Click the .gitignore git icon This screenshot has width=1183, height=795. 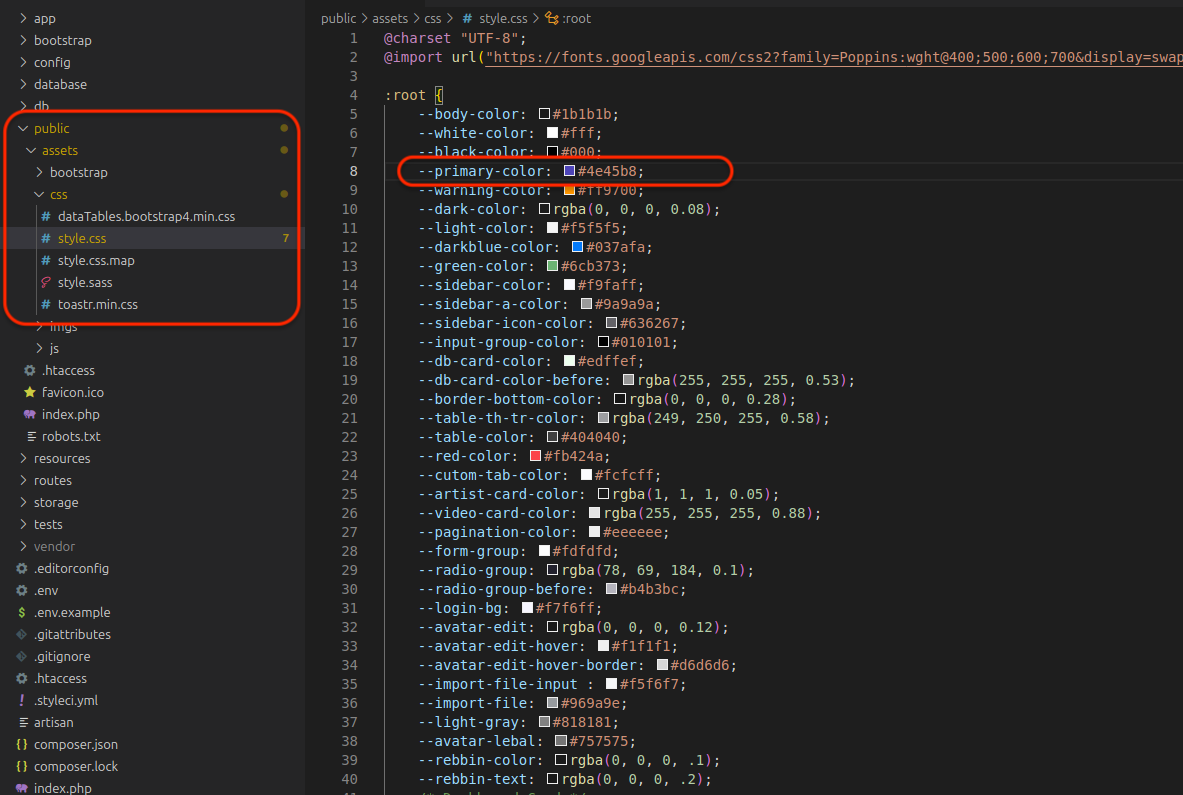[x=22, y=656]
